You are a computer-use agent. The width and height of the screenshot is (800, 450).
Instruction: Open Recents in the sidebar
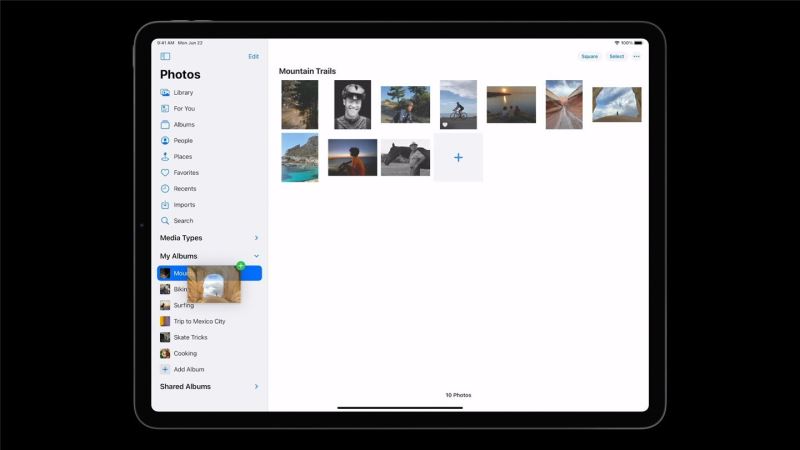coord(184,189)
